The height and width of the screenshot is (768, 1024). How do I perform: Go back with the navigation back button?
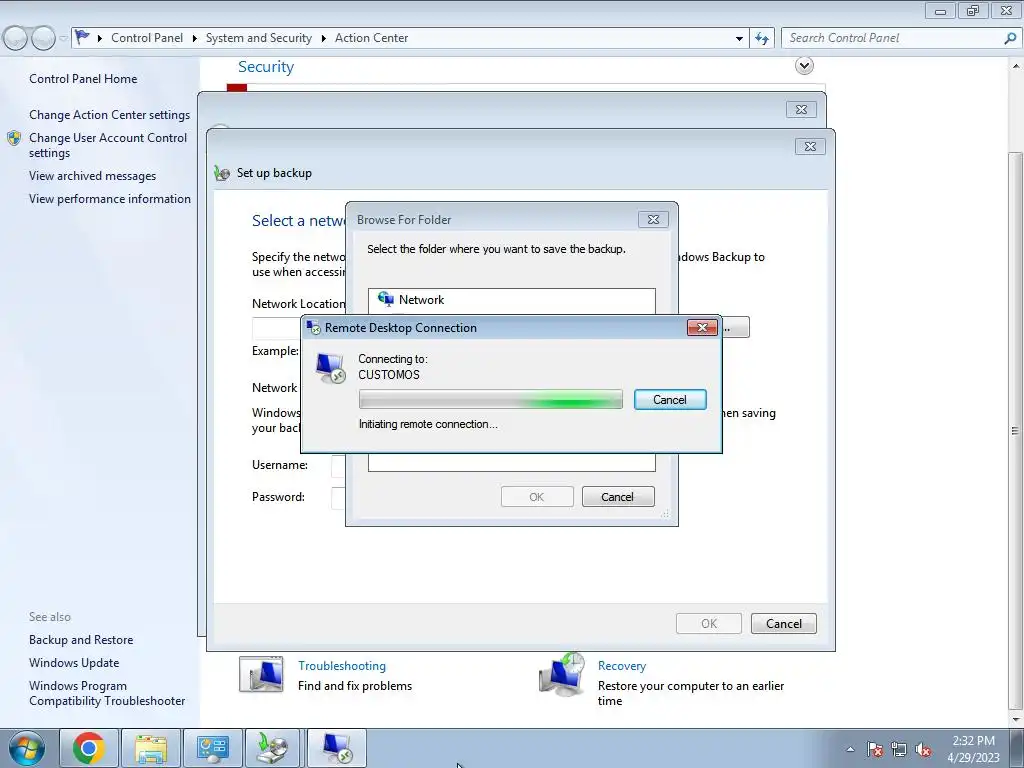[16, 38]
